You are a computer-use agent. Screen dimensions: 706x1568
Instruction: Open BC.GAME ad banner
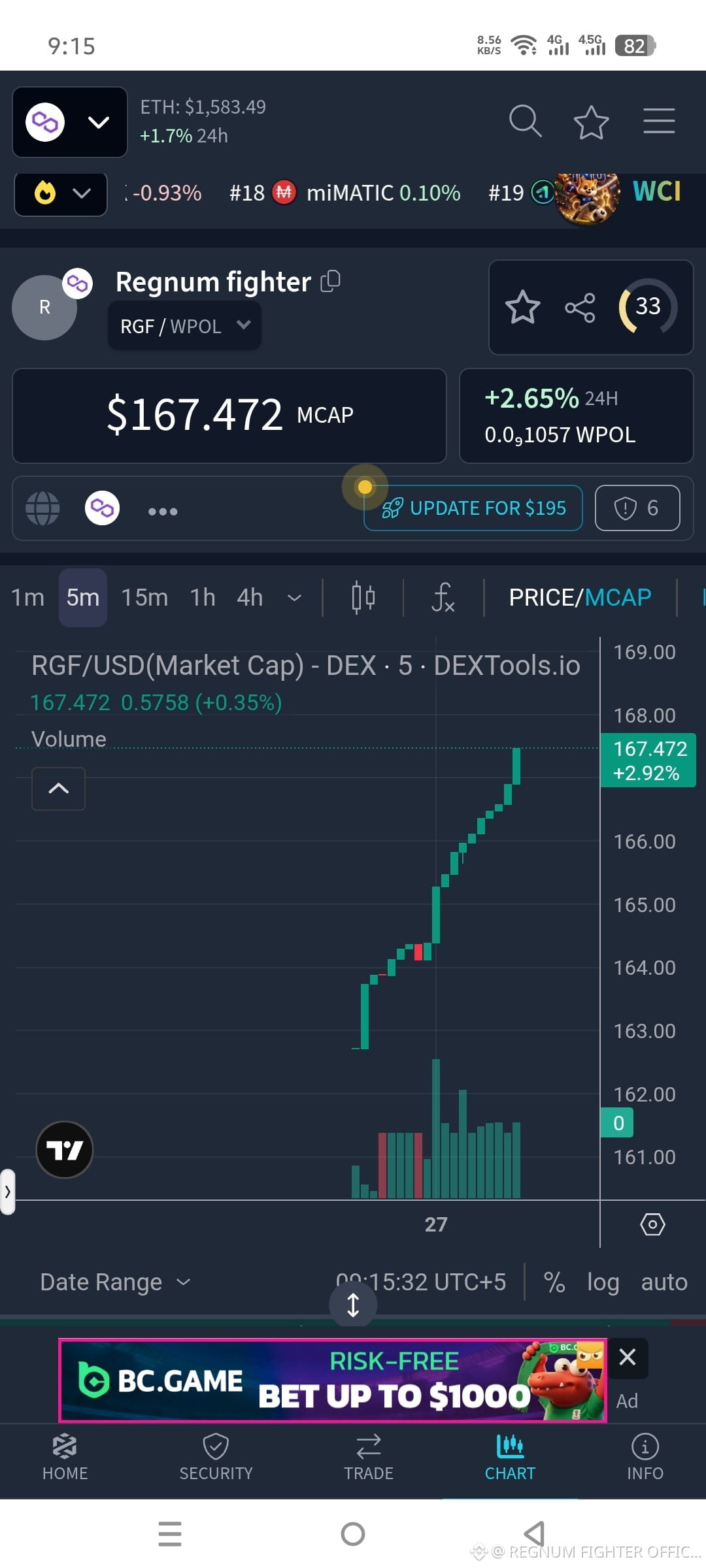[x=333, y=1380]
